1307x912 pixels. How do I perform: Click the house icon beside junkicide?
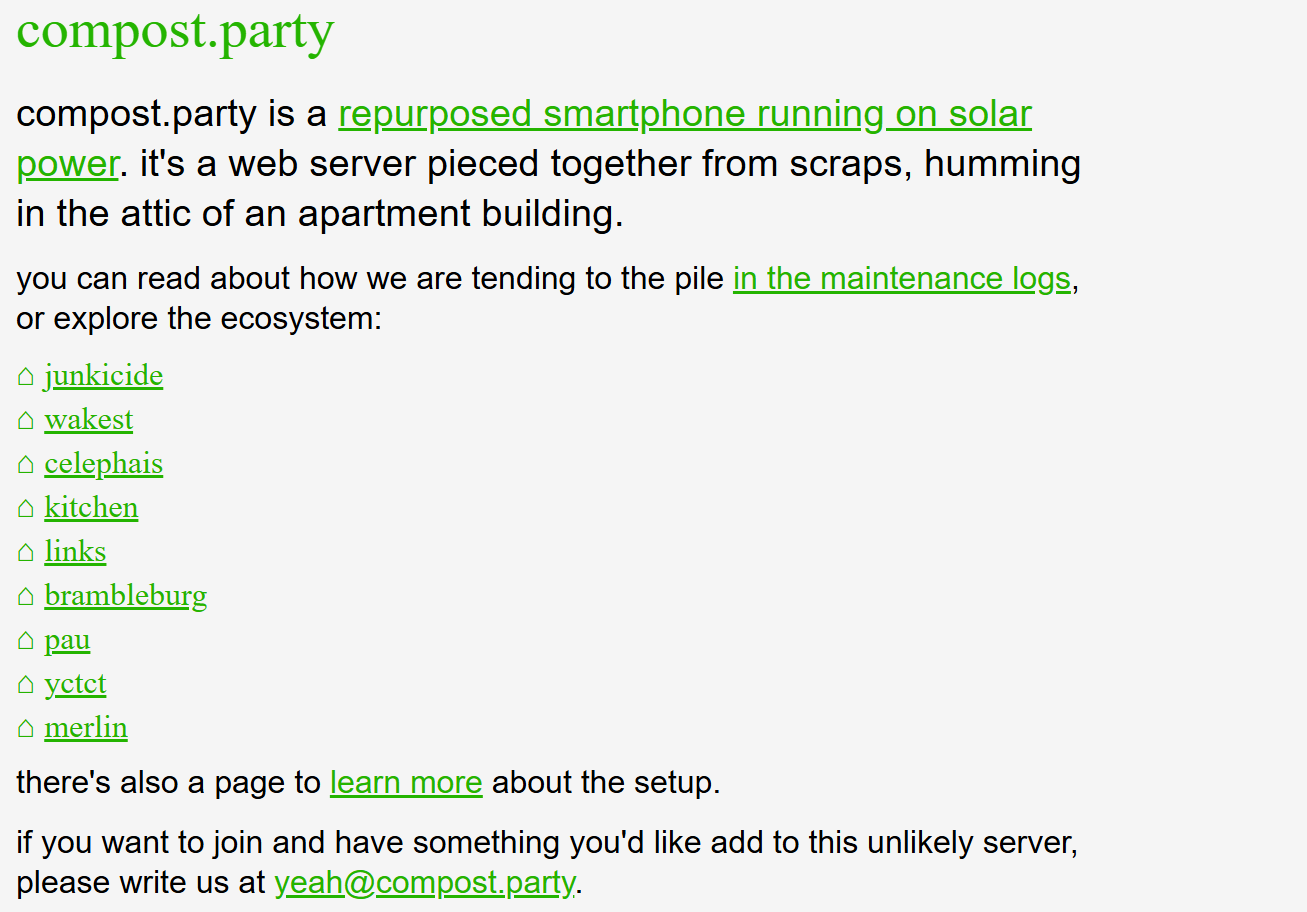pyautogui.click(x=26, y=377)
